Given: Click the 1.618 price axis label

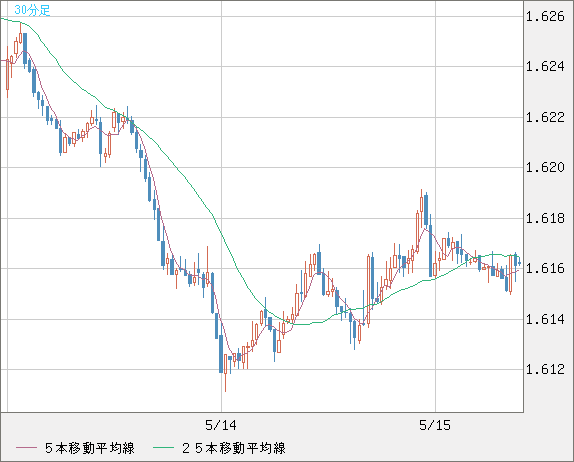Looking at the screenshot, I should [545, 219].
